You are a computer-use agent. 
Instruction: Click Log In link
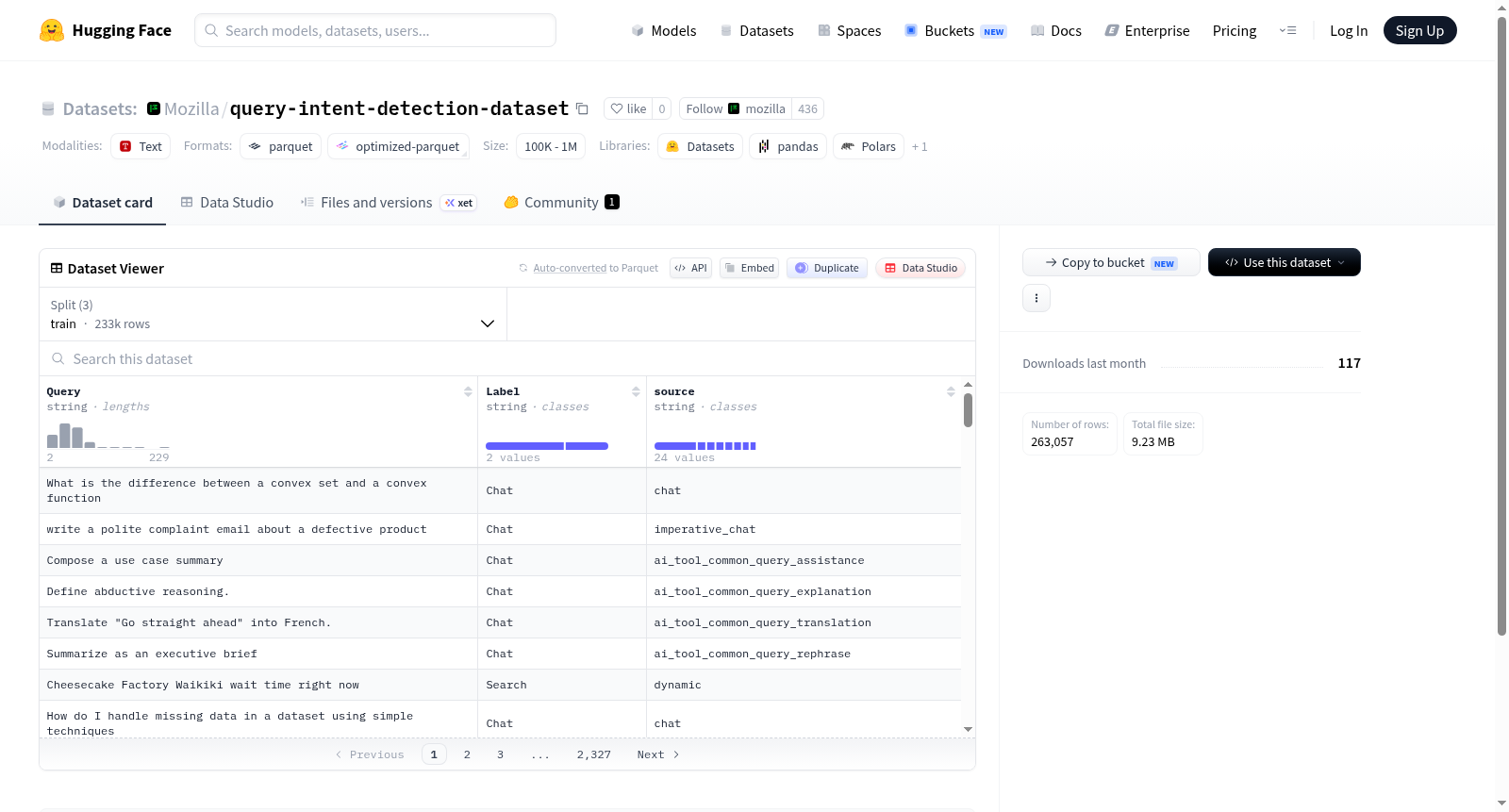[x=1349, y=30]
